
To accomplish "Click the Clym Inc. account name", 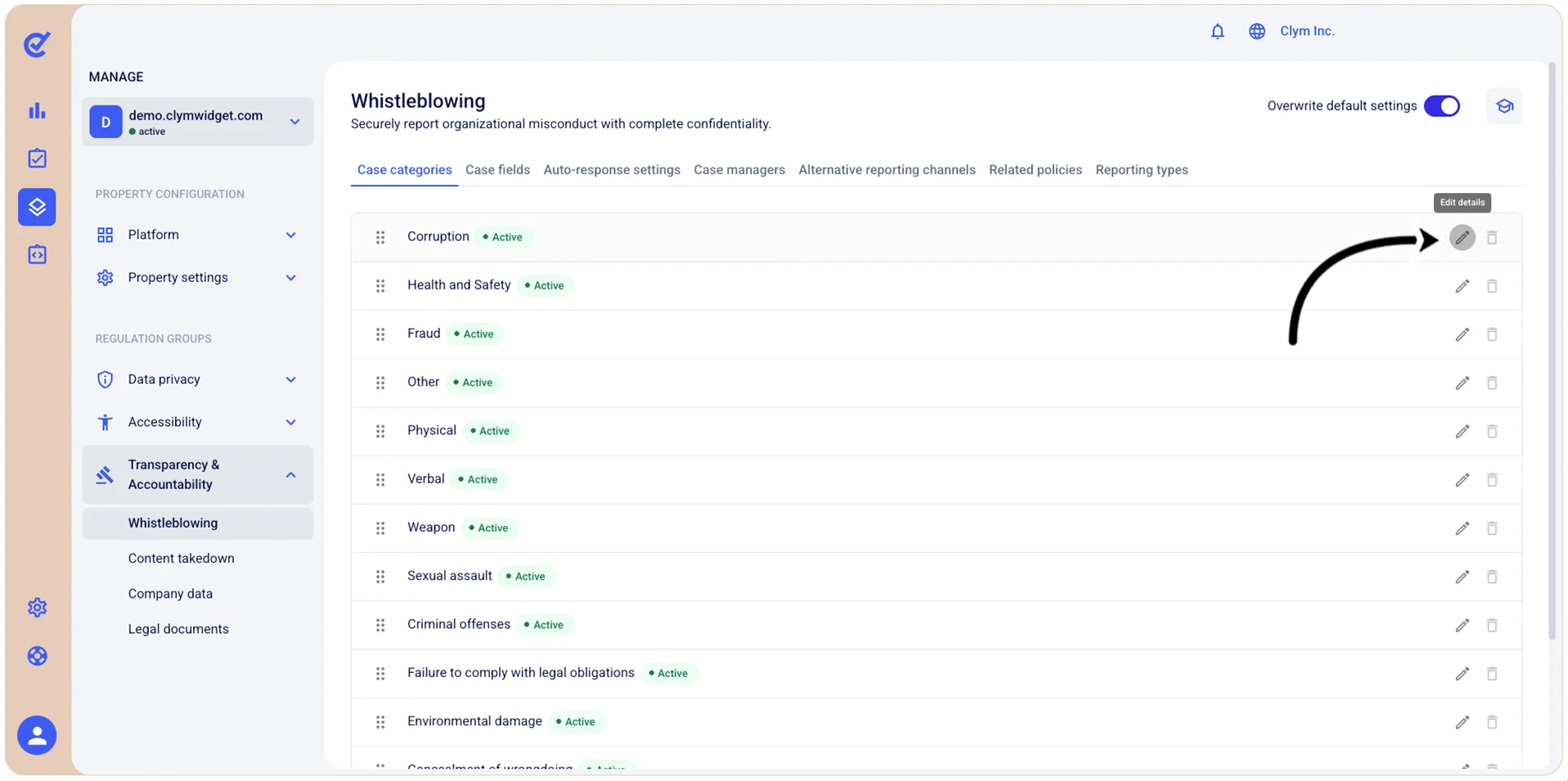I will click(1307, 31).
